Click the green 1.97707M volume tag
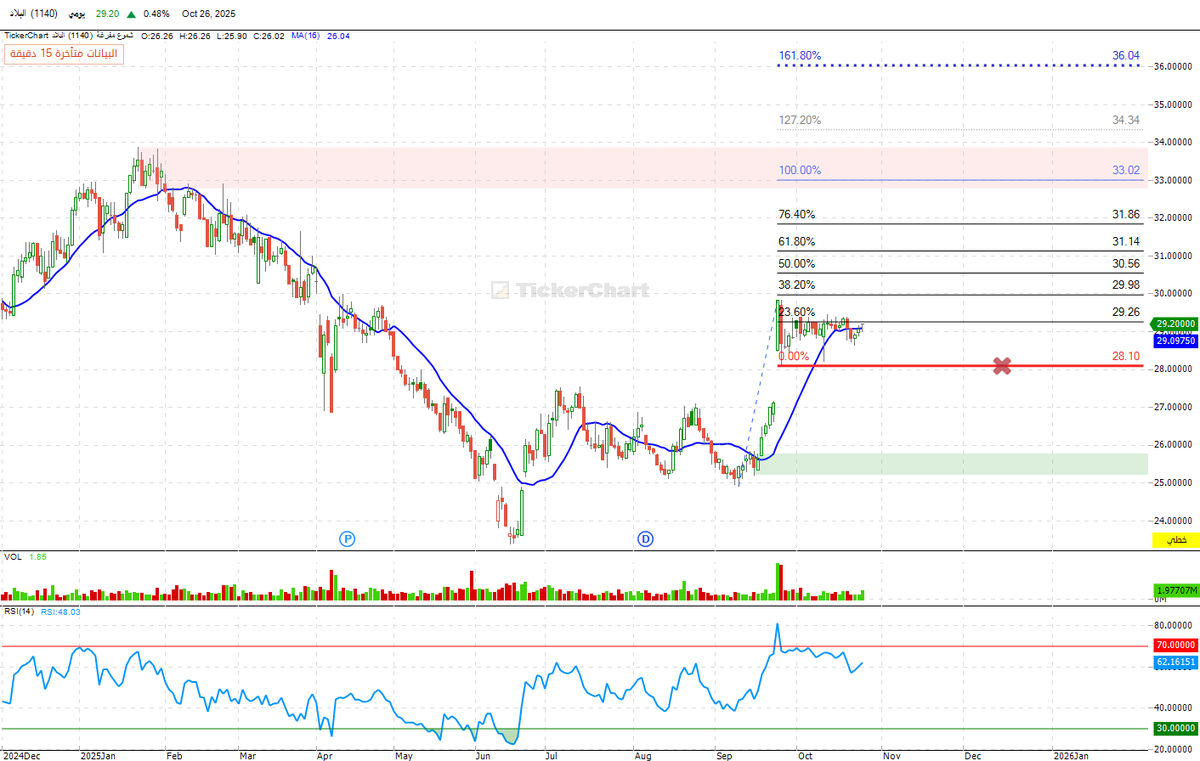1200x761 pixels. click(x=1176, y=590)
